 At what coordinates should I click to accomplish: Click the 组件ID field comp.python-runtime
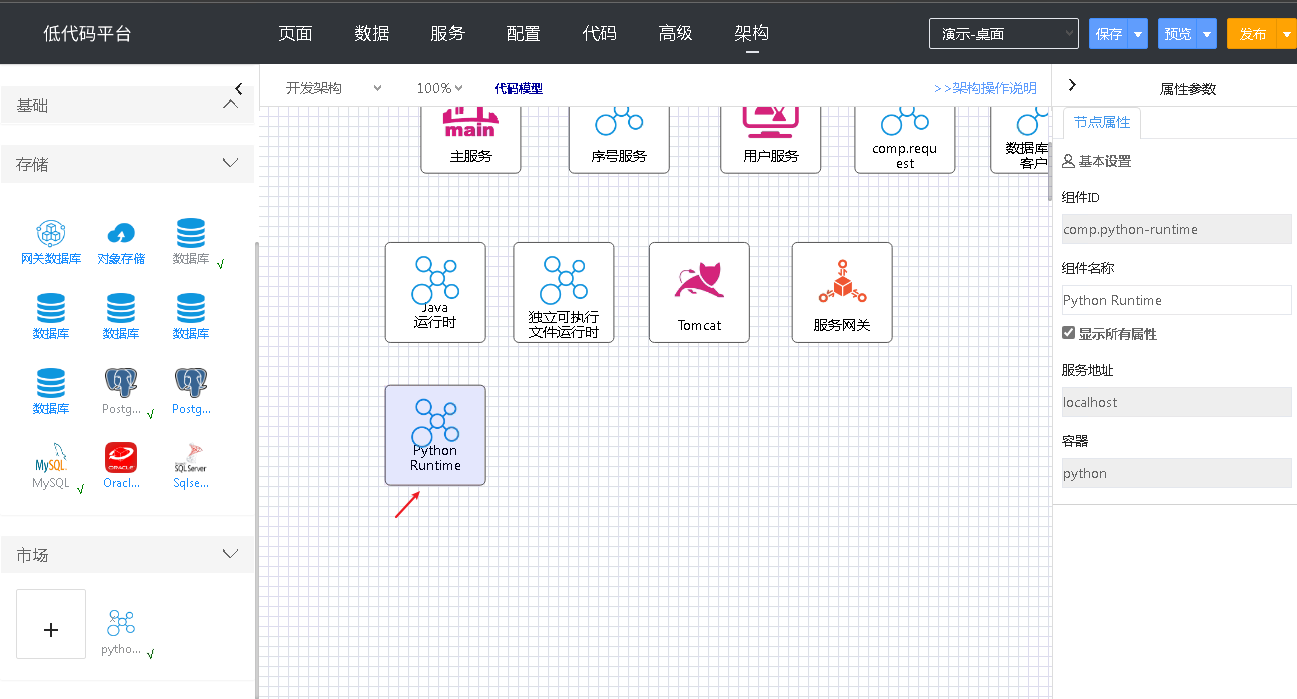tap(1177, 229)
